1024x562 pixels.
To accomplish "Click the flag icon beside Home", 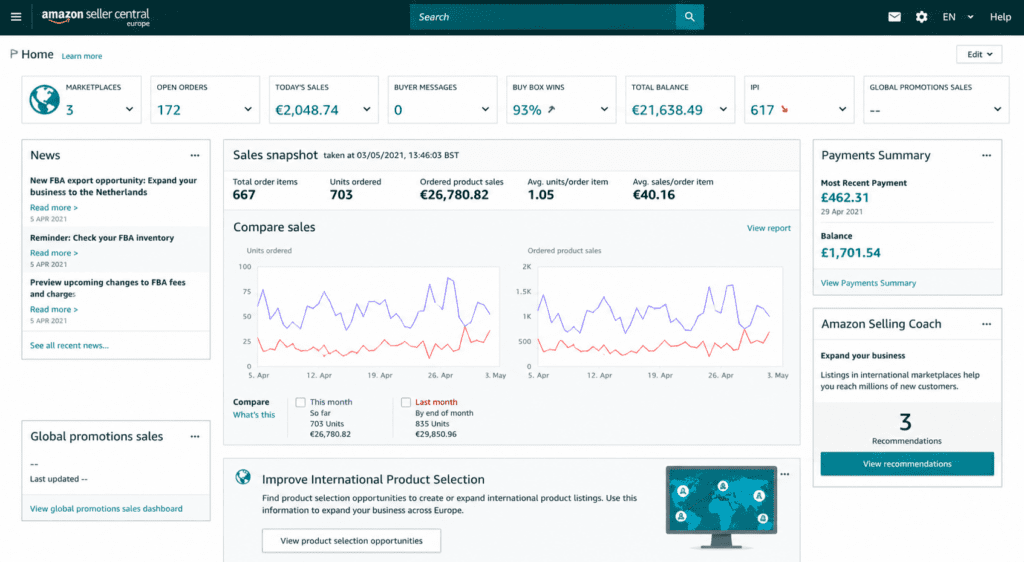I will click(14, 54).
